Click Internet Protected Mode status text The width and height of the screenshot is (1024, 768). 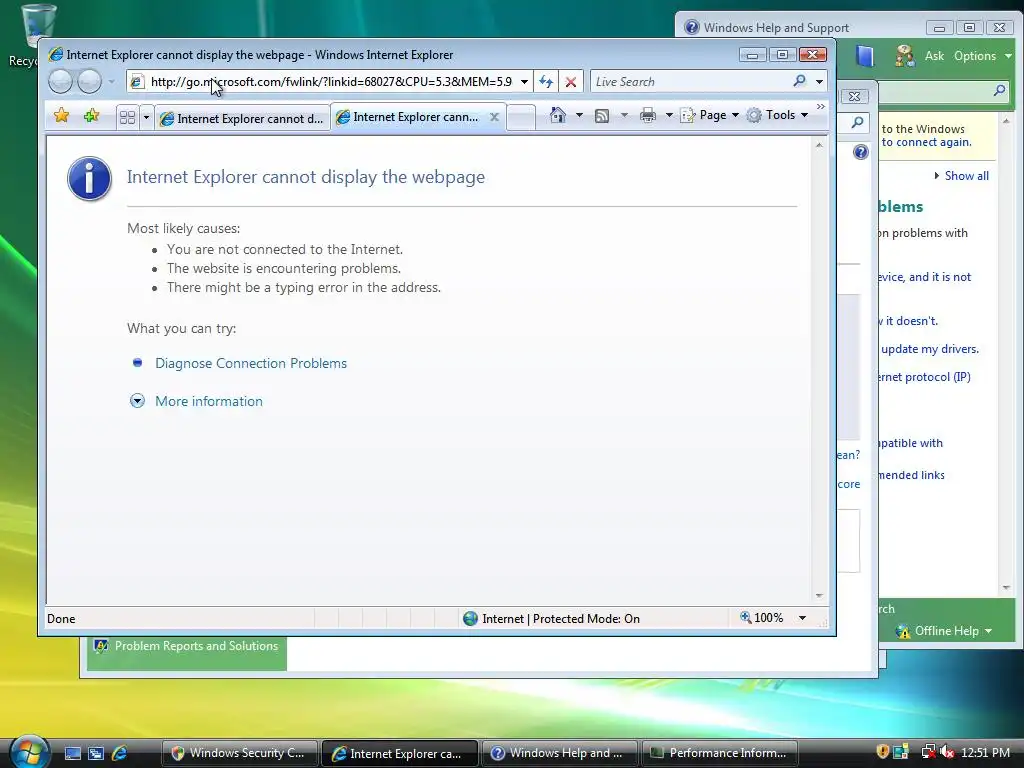click(x=561, y=618)
